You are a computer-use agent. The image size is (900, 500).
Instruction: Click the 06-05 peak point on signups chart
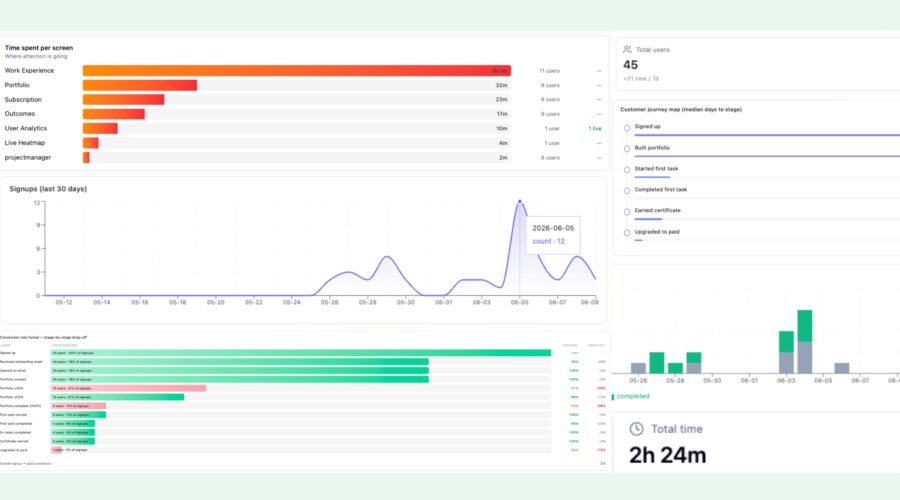pyautogui.click(x=519, y=201)
